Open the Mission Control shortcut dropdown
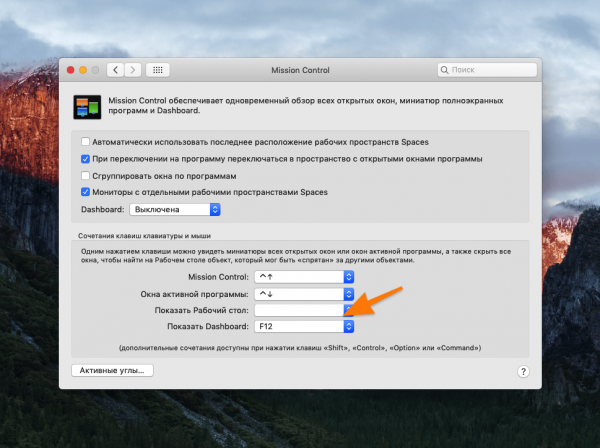The width and height of the screenshot is (600, 448). click(x=304, y=277)
